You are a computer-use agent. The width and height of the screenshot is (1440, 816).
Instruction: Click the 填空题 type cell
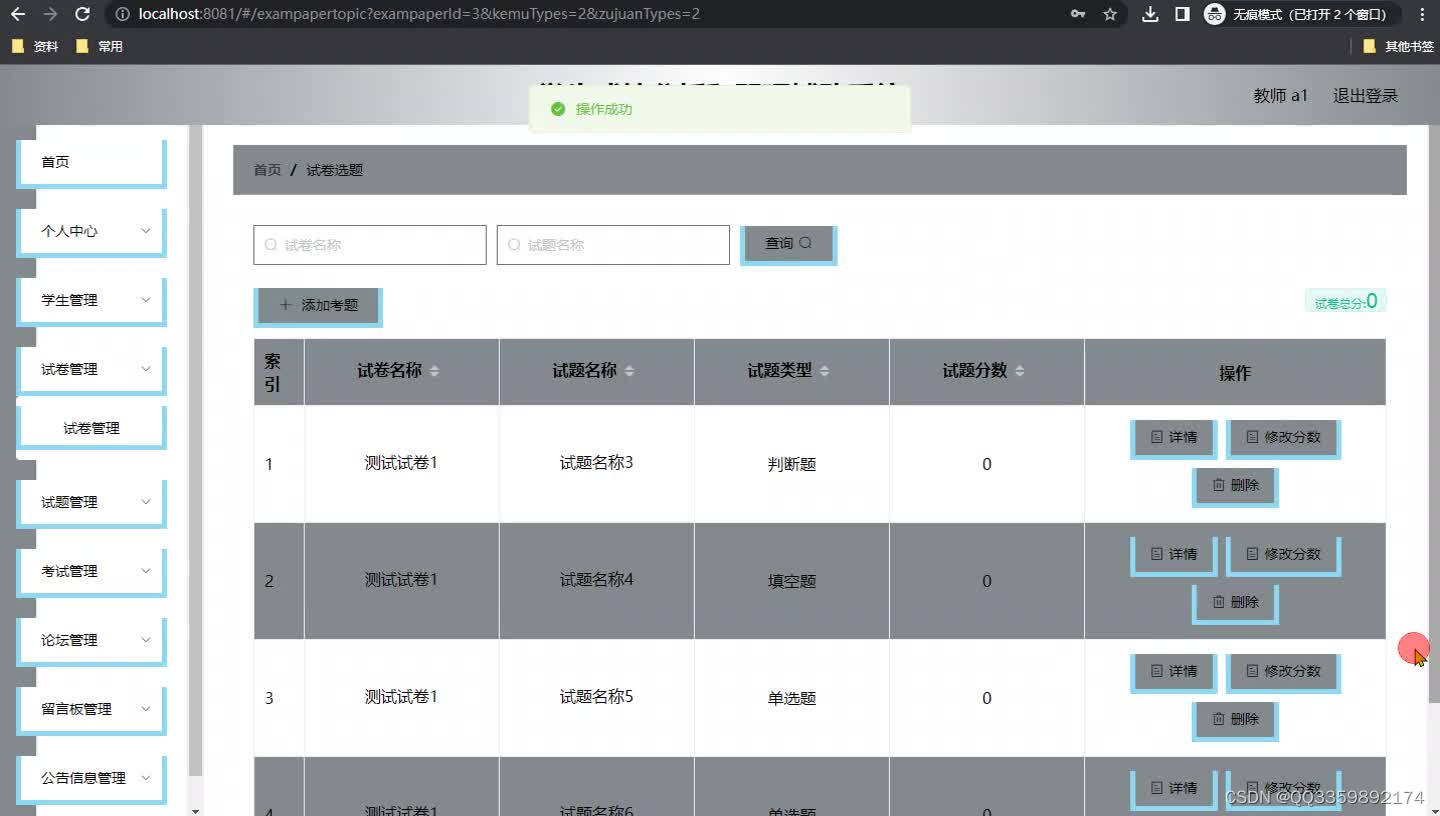coord(792,581)
